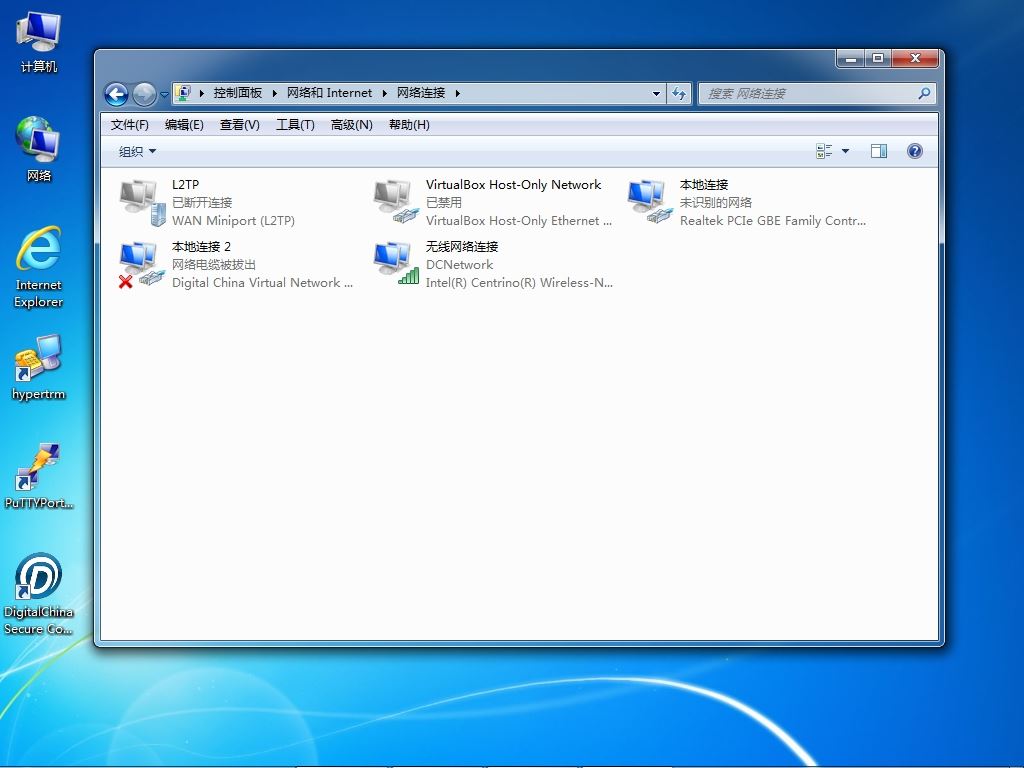Click the 已禁用 status text

click(443, 202)
